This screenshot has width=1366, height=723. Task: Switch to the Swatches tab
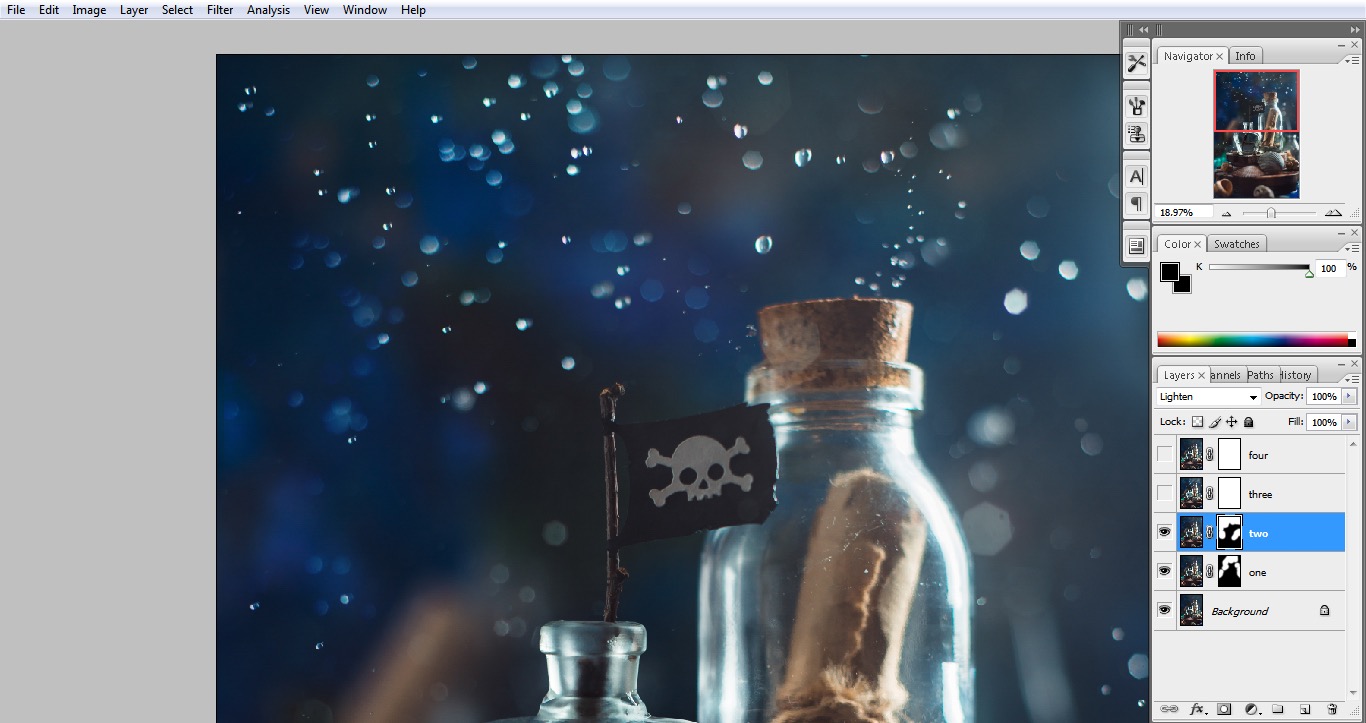tap(1237, 244)
